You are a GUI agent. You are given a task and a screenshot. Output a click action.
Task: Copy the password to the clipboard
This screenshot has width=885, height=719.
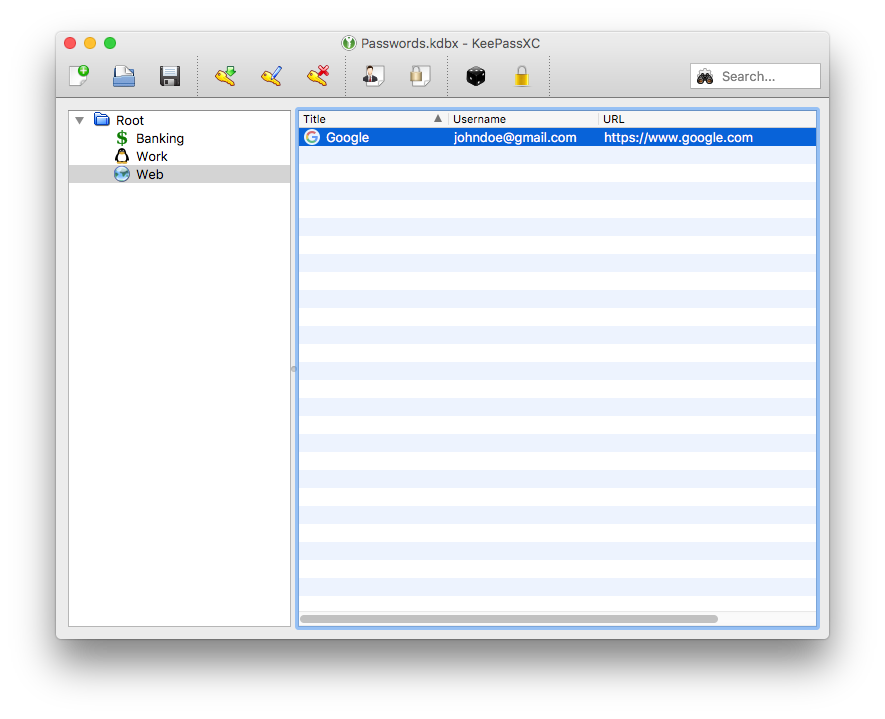419,76
